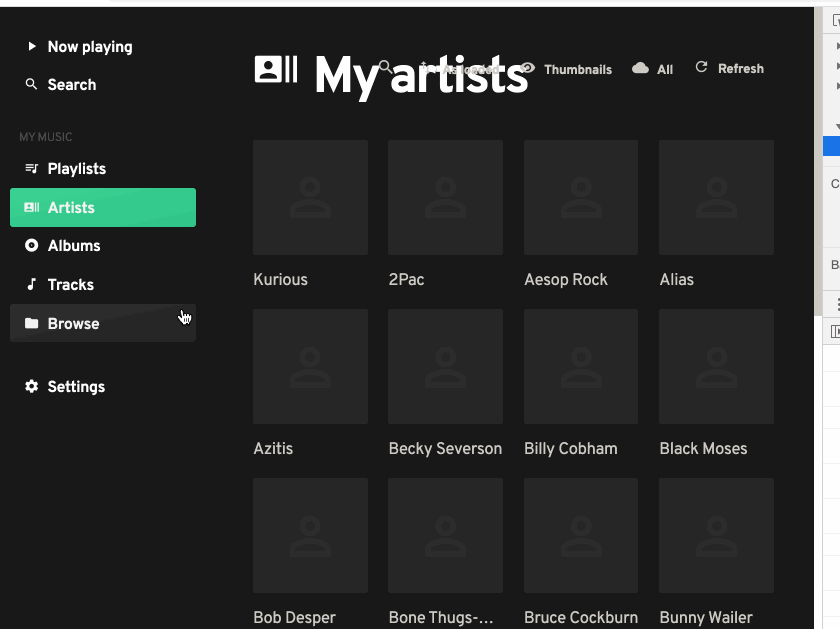Screen dimensions: 840x629
Task: Switch to the Albums section
Action: click(x=72, y=245)
